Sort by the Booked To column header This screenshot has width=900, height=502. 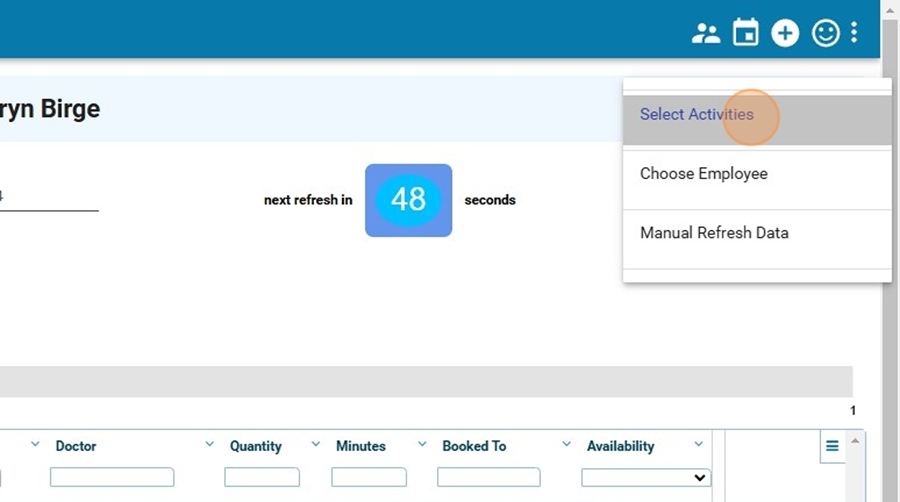(x=474, y=446)
